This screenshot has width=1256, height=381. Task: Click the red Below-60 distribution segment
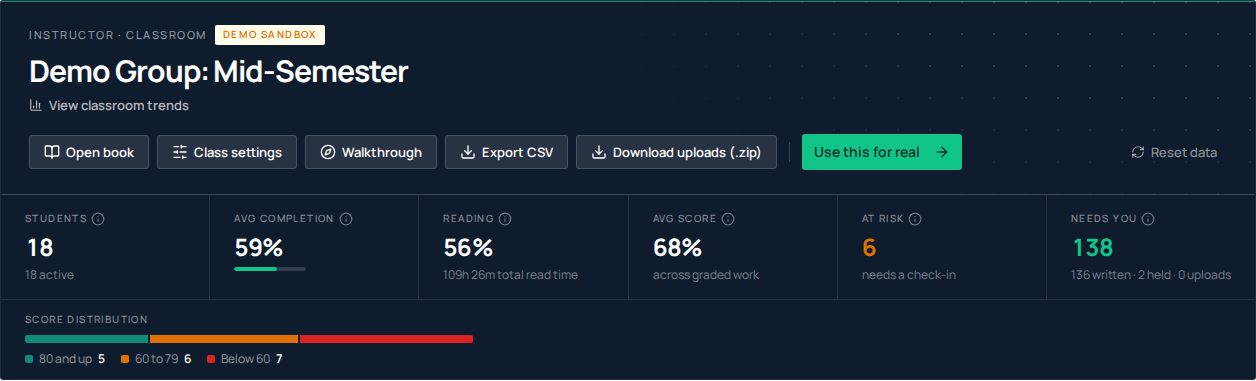(x=386, y=339)
